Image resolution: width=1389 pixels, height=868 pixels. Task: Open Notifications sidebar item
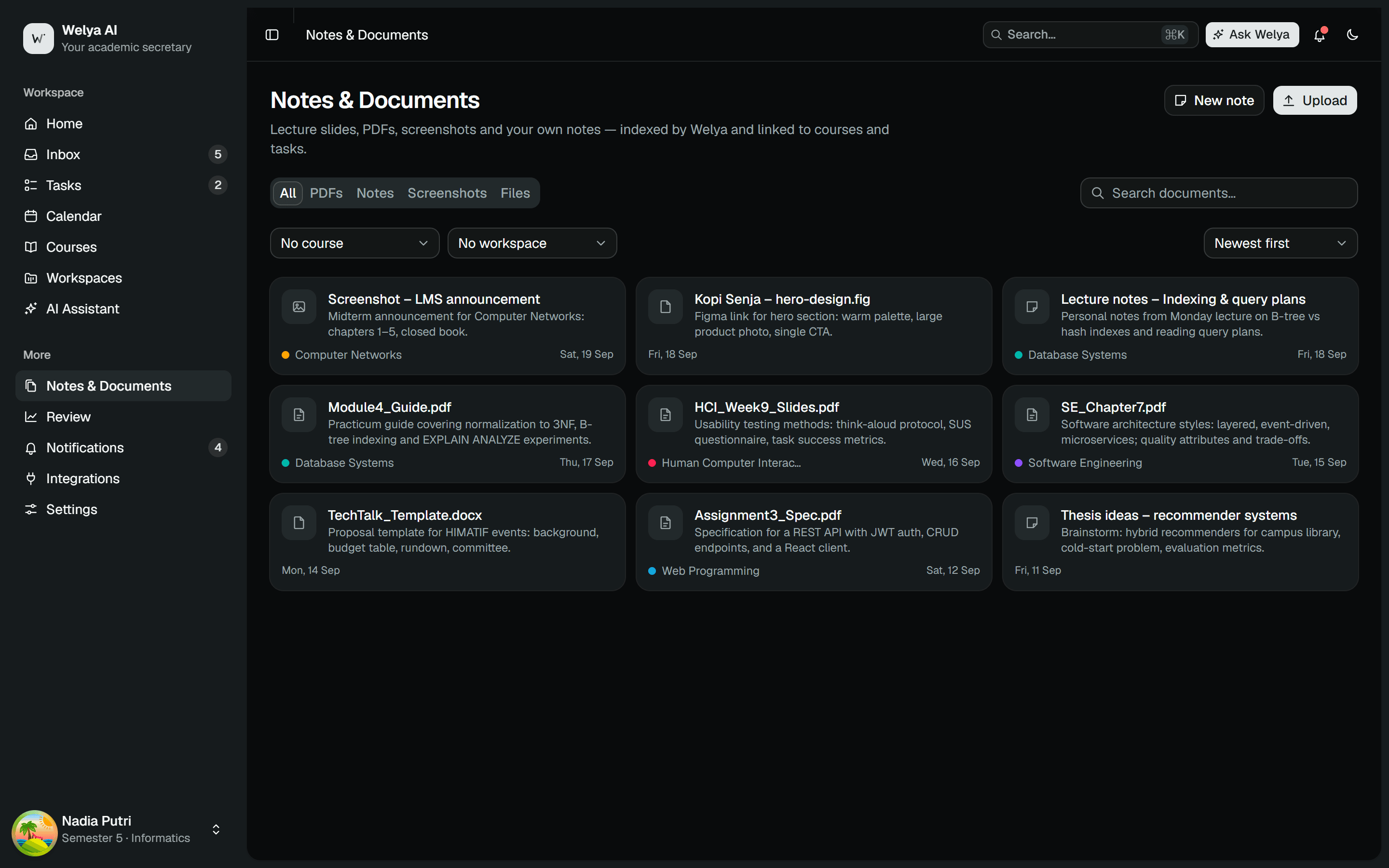pos(123,448)
